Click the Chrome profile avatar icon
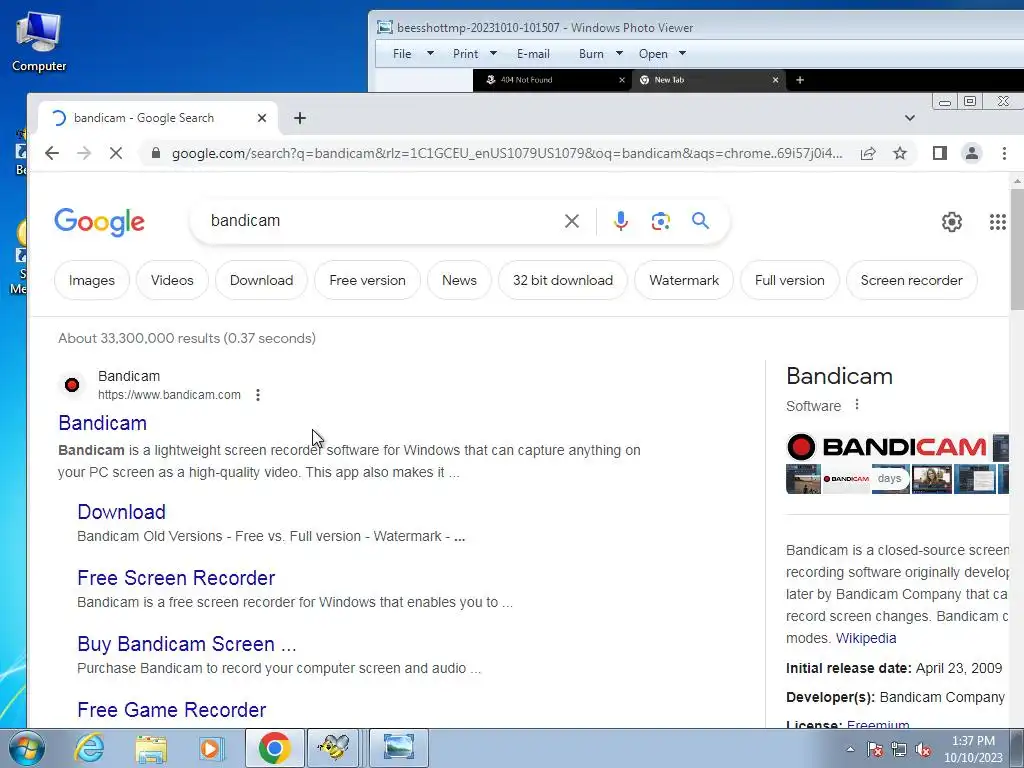 [x=972, y=153]
